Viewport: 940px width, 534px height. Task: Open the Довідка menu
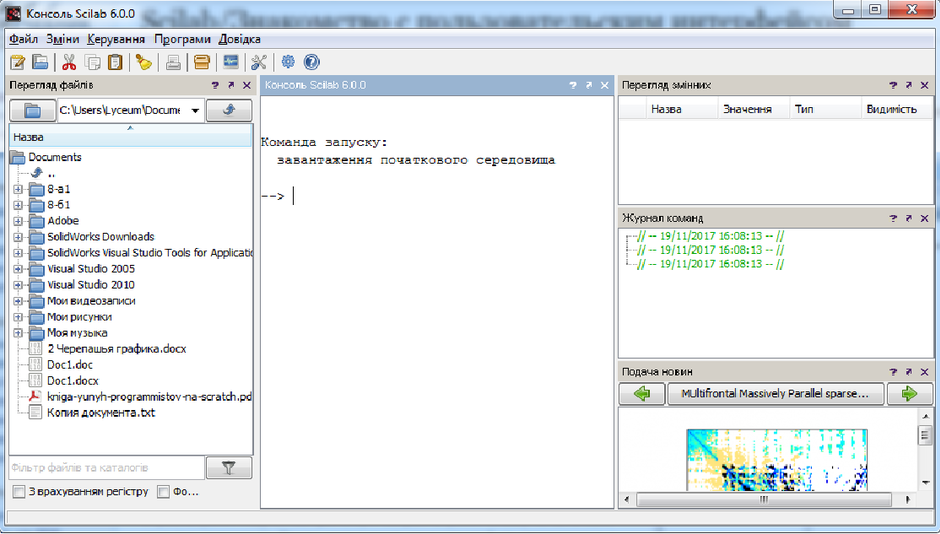pyautogui.click(x=239, y=39)
